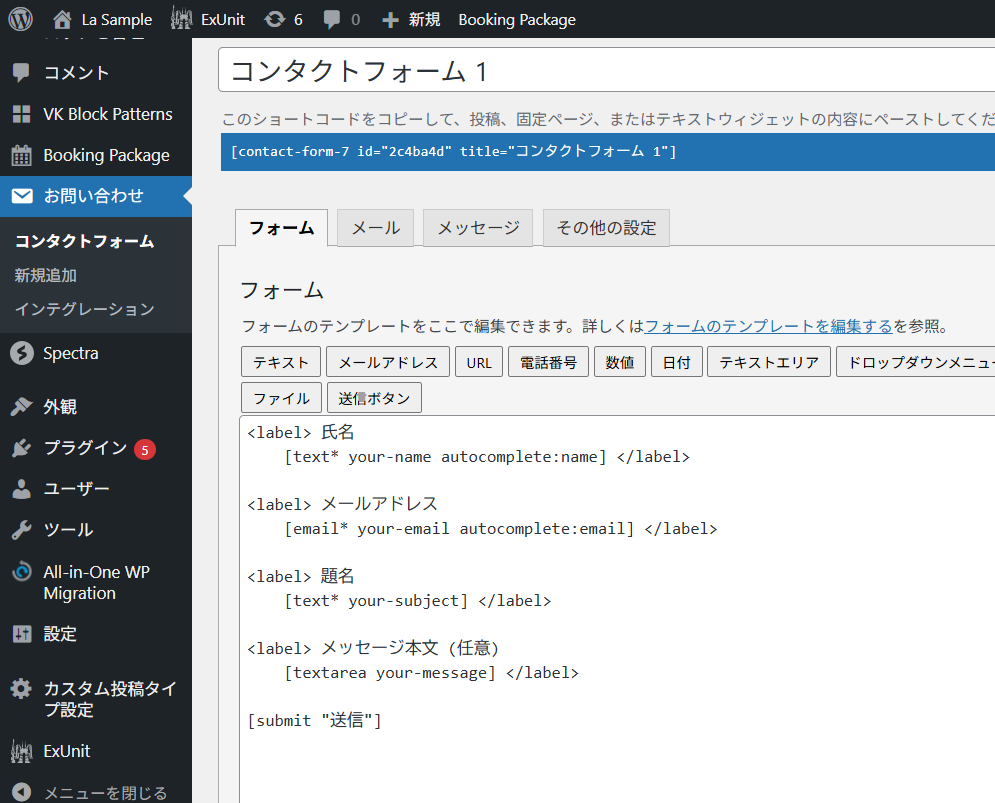Open ツール sidebar menu label
995x803 pixels.
coord(68,530)
